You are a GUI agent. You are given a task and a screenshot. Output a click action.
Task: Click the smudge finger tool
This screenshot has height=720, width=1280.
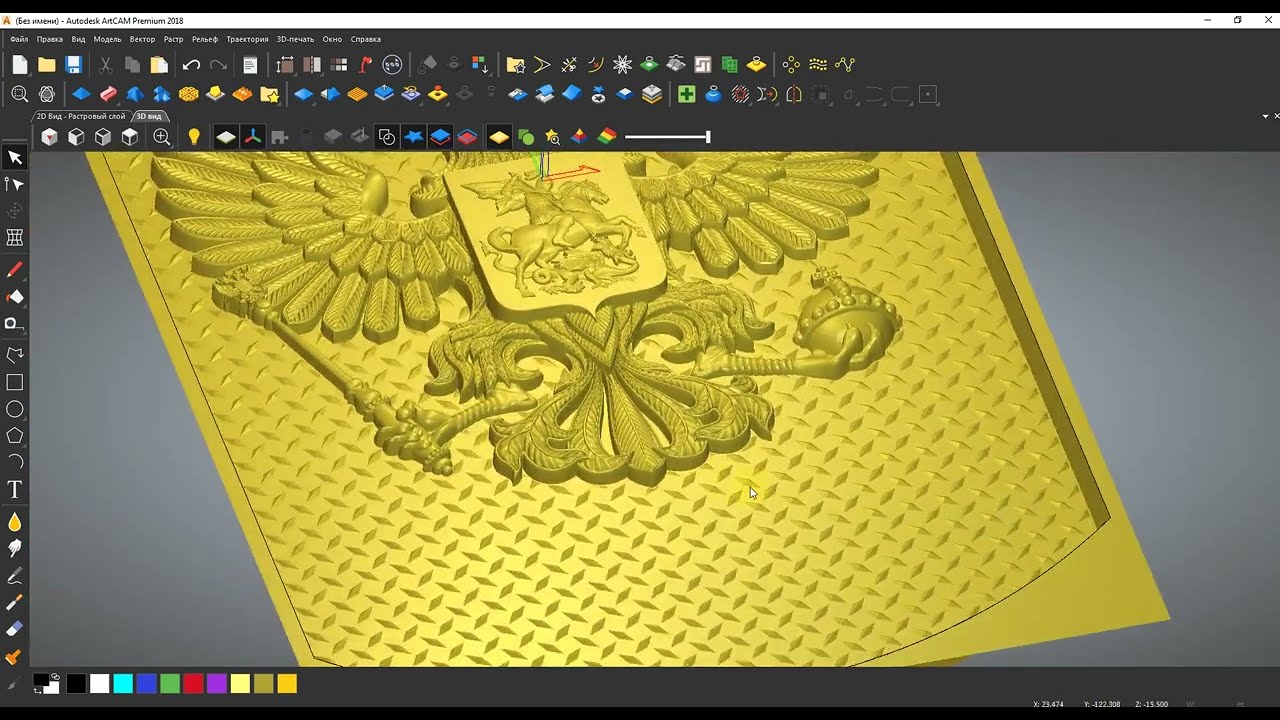[x=15, y=548]
